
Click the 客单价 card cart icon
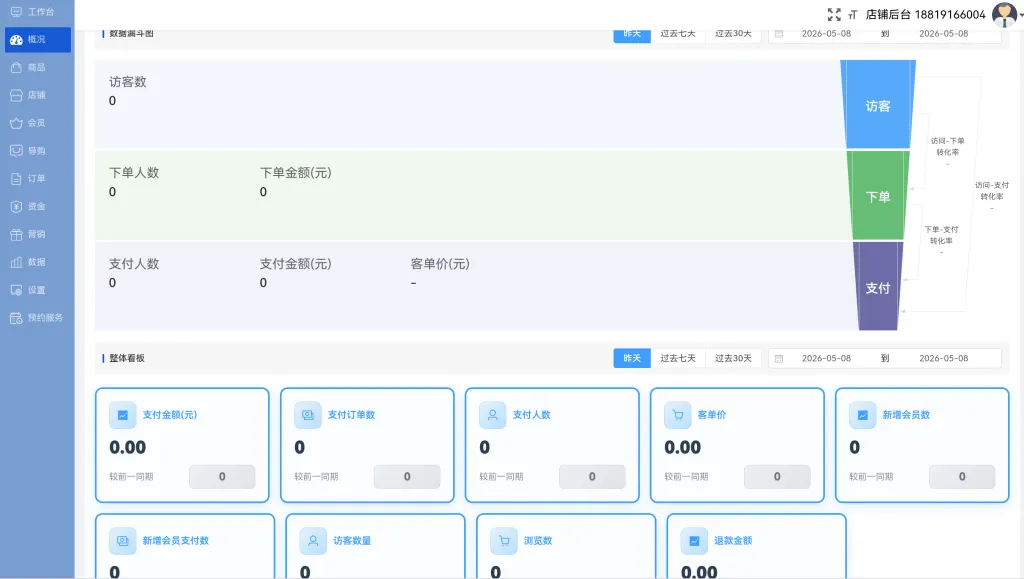point(678,415)
